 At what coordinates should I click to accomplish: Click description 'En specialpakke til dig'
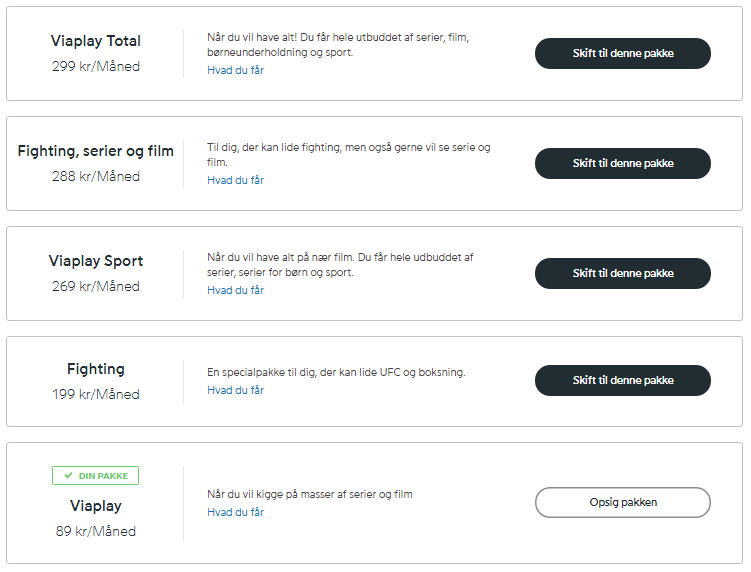tap(336, 372)
